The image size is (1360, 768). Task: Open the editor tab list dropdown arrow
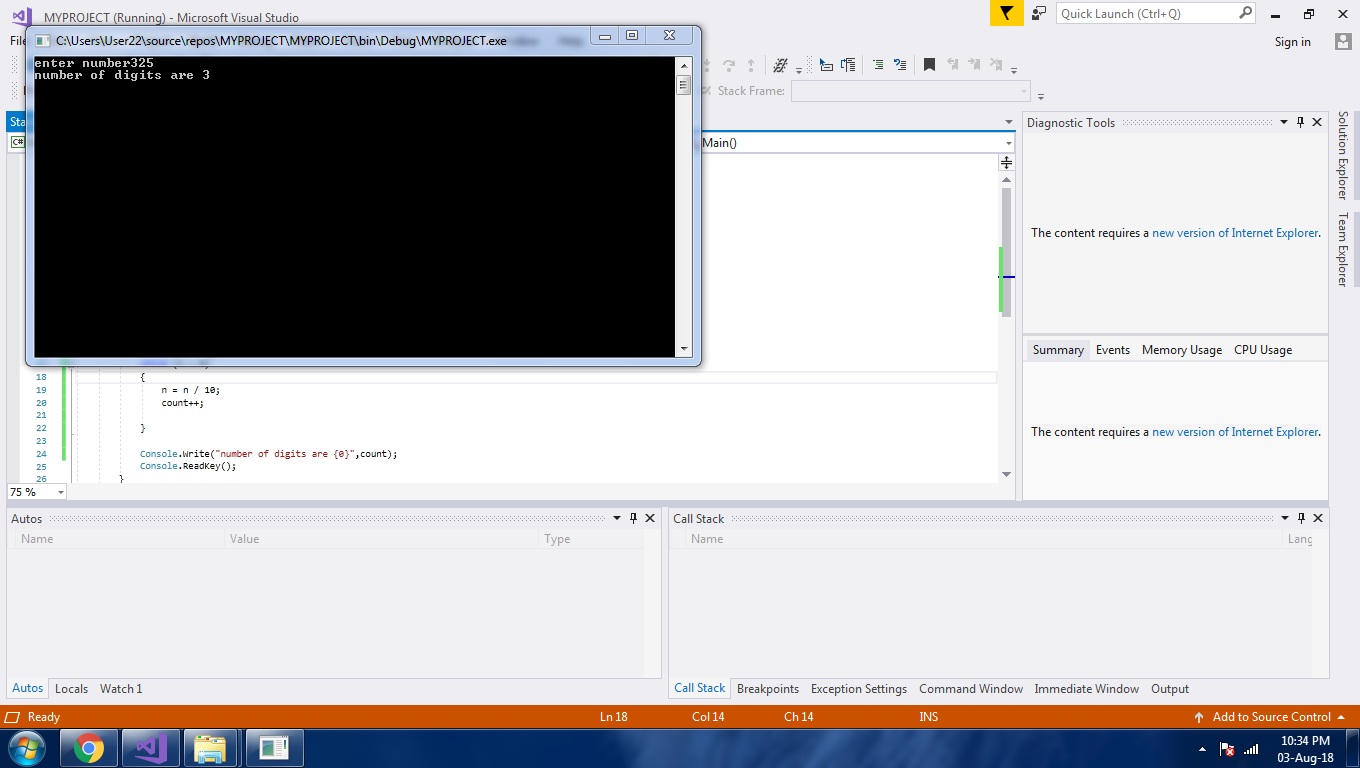pos(1008,123)
